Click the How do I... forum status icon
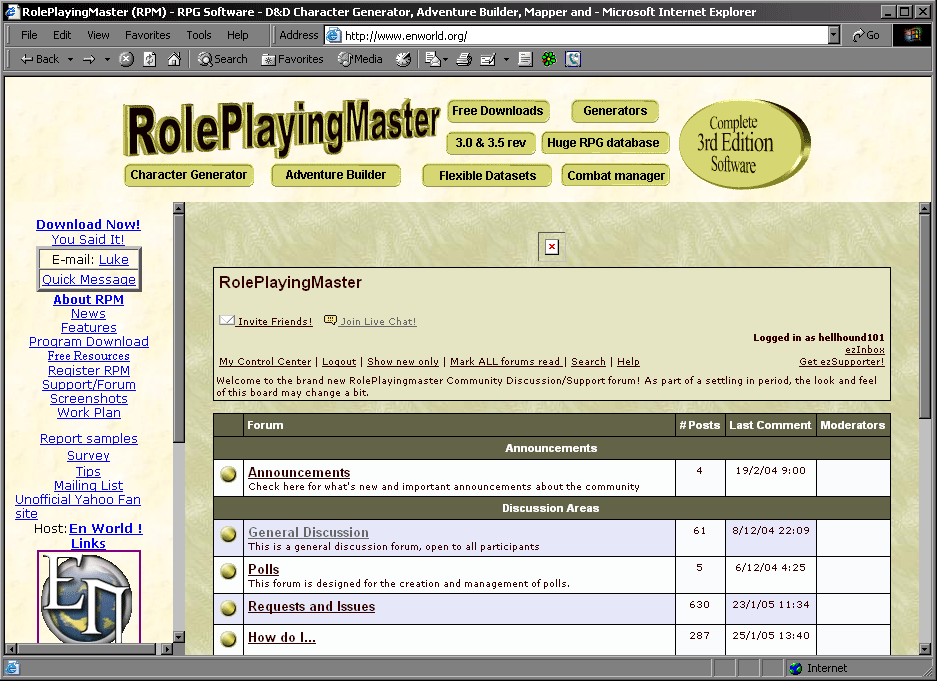This screenshot has height=681, width=937. click(x=228, y=639)
